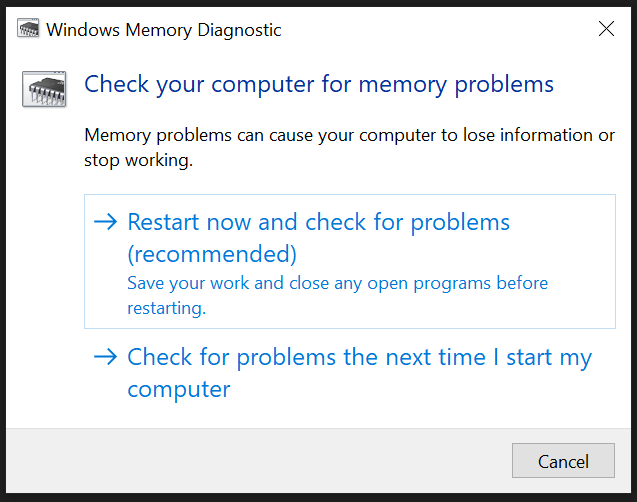This screenshot has height=502, width=637.
Task: Select Check for problems the next time option
Action: click(x=359, y=357)
